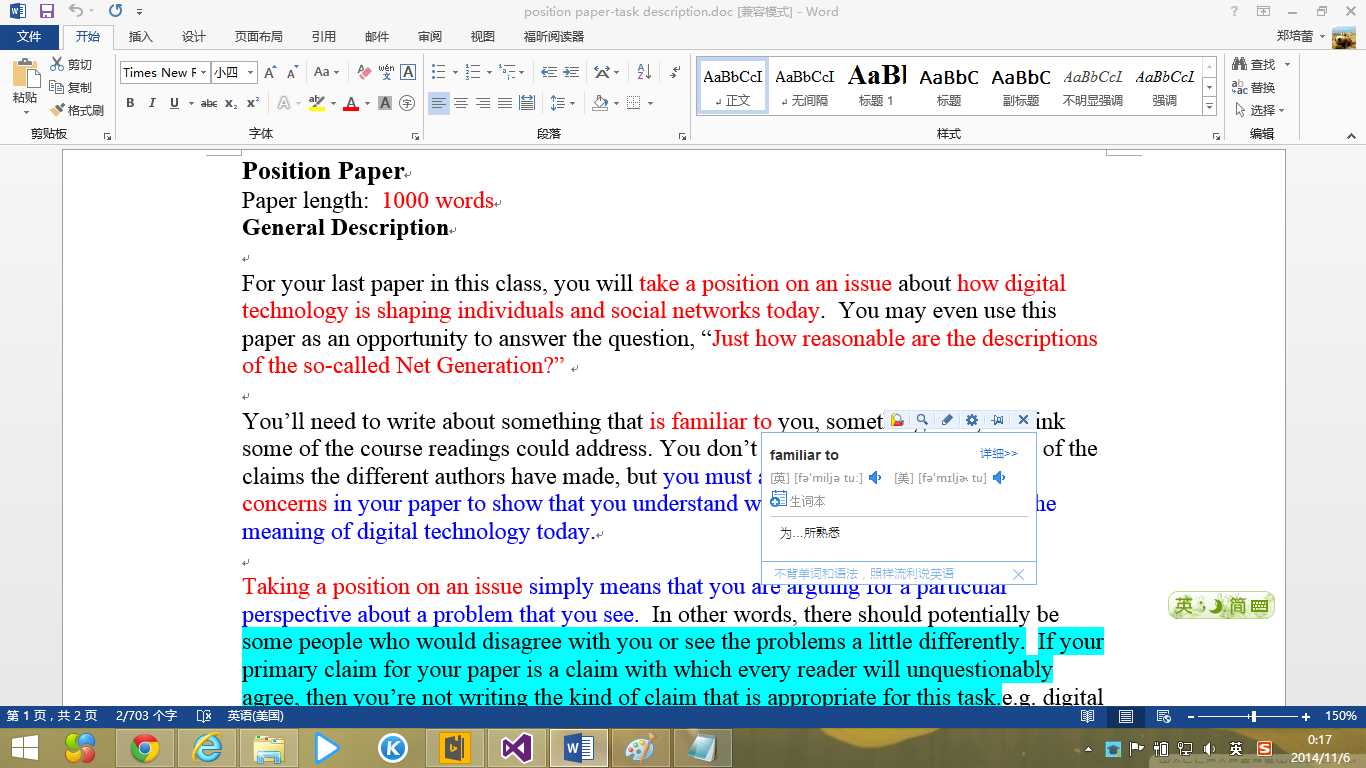
Task: Click the zoom slider in the status bar
Action: pyautogui.click(x=1252, y=717)
